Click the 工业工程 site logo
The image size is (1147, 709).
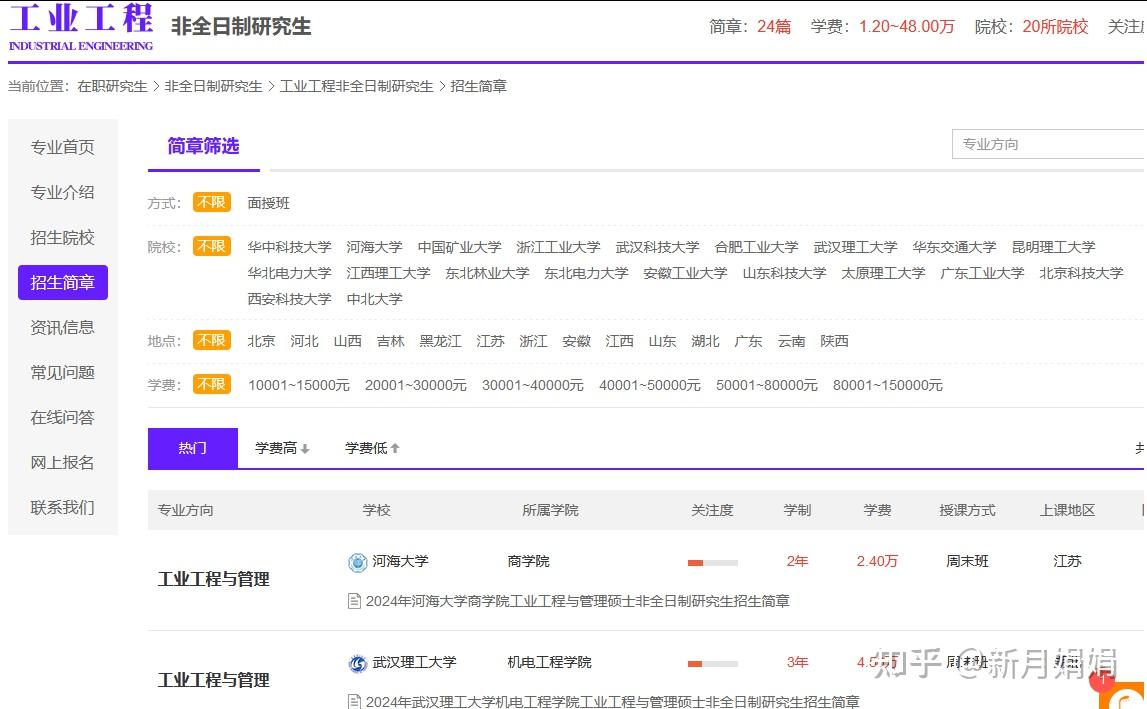80,27
